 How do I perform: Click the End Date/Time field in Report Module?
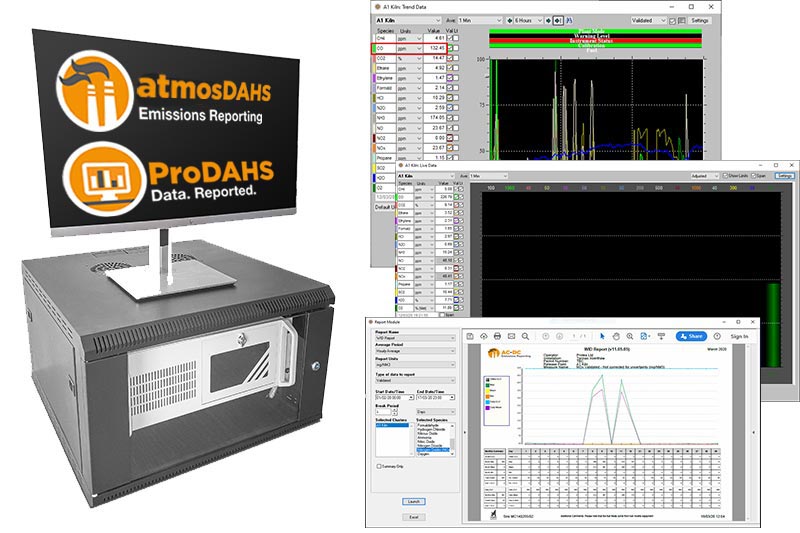[436, 397]
